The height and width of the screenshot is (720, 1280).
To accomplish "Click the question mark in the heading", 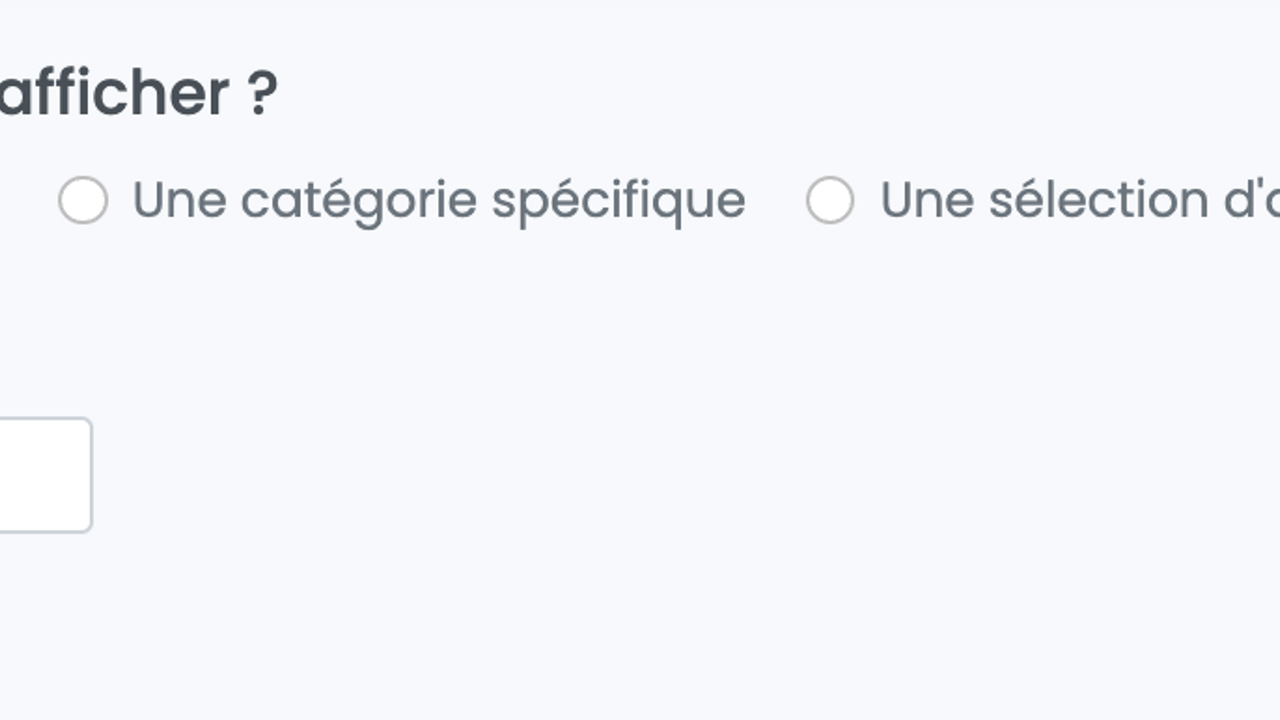I will click(x=261, y=94).
